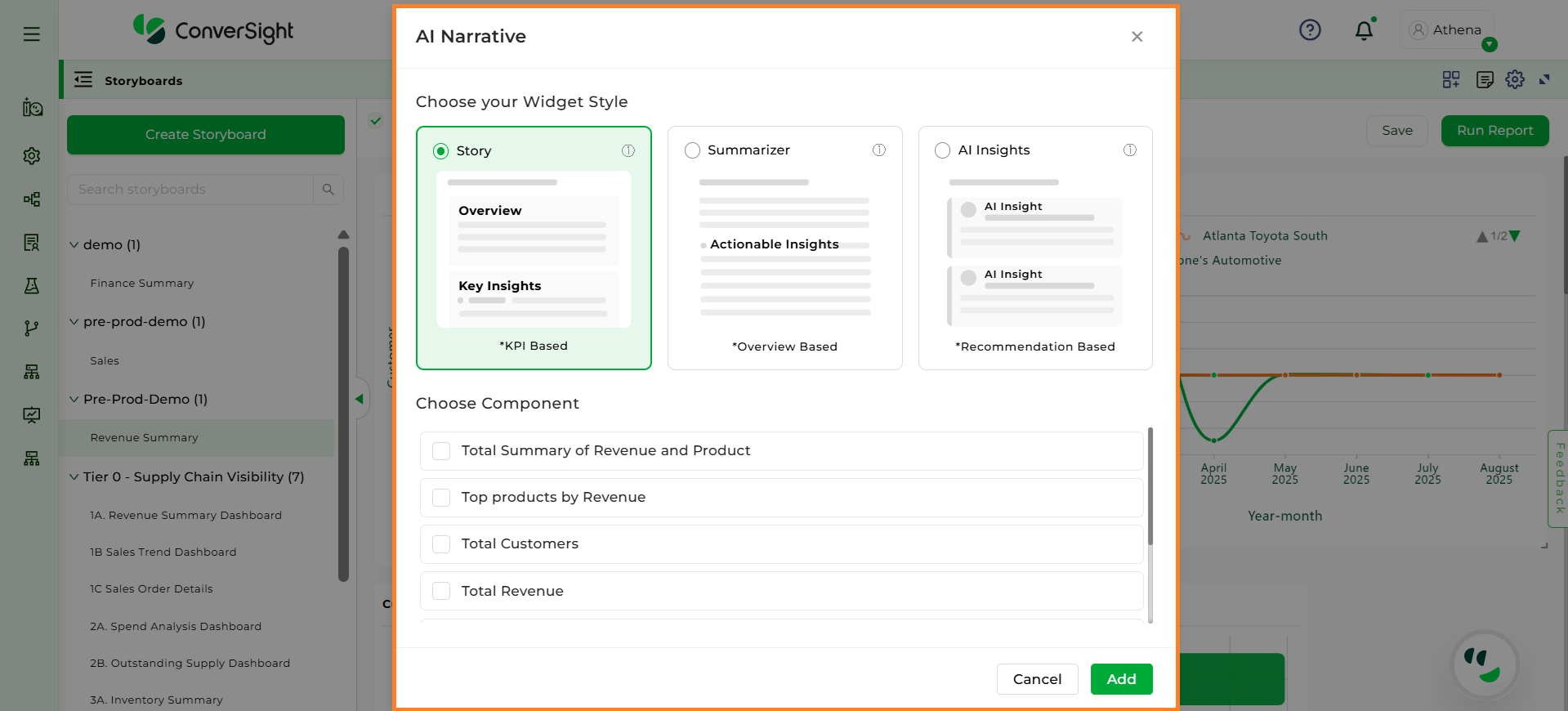Image resolution: width=1568 pixels, height=711 pixels.
Task: Open the storyboard settings gear icon
Action: 1515,79
